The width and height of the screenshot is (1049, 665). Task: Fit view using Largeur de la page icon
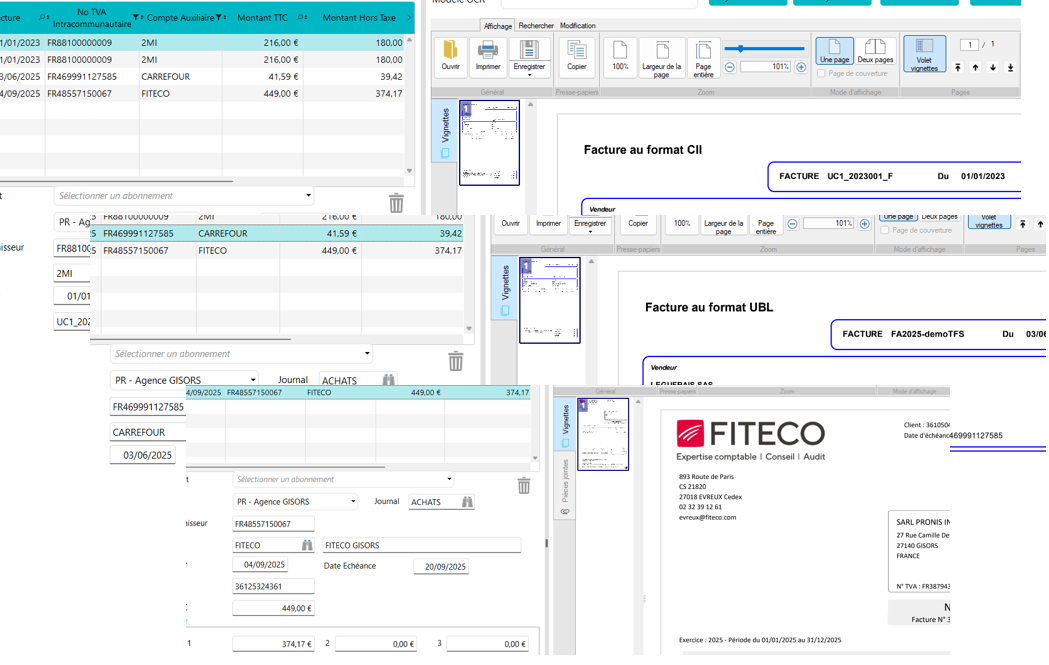click(x=661, y=57)
